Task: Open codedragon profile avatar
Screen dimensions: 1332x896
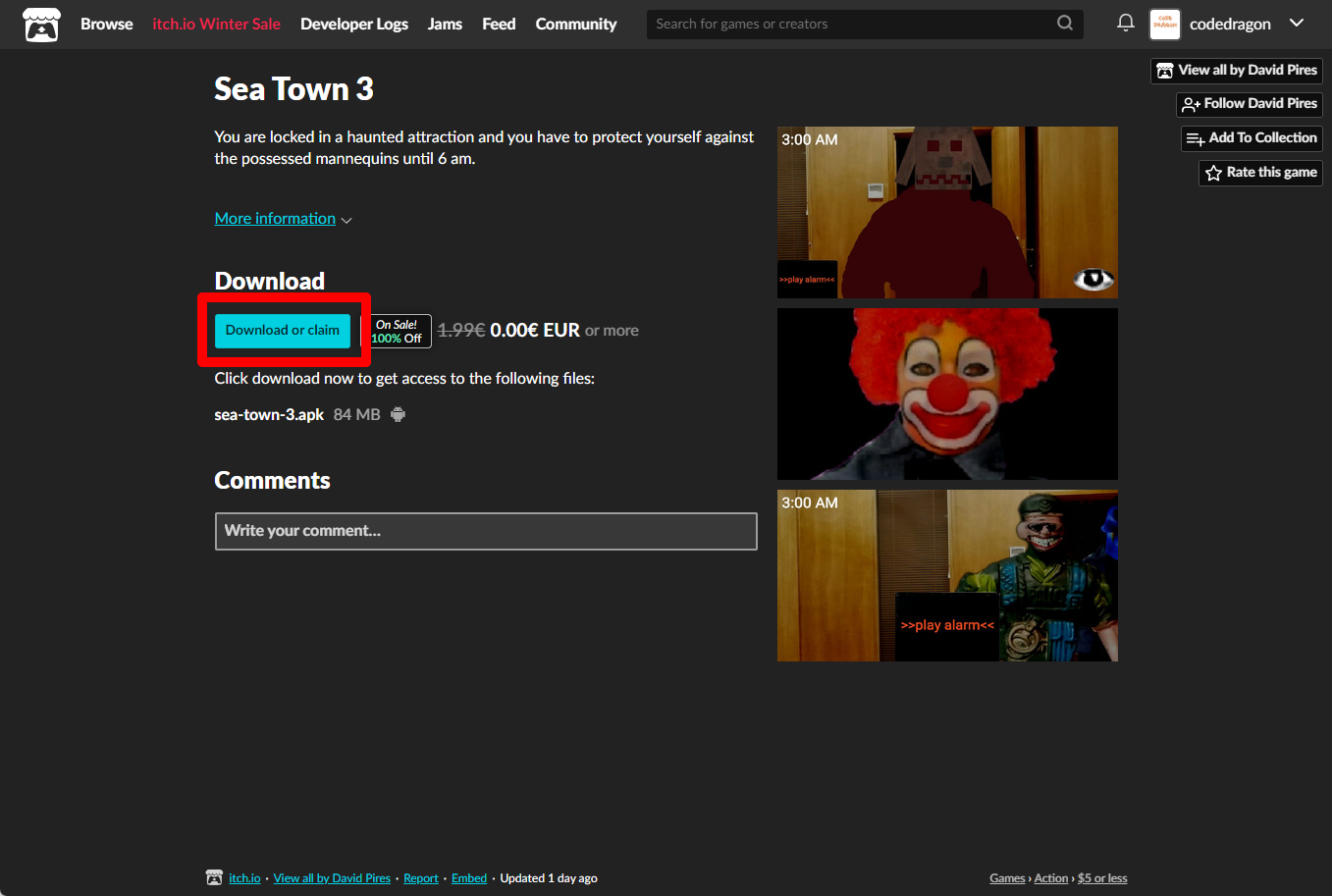Action: (x=1165, y=24)
